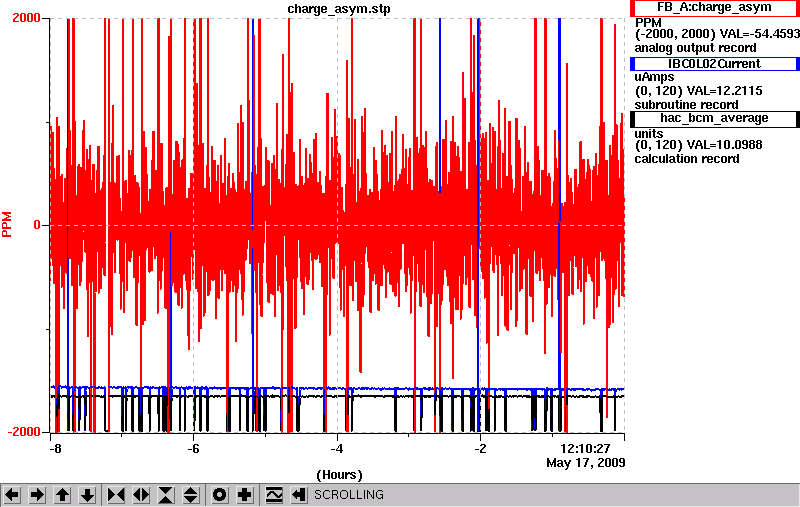Click the vertical zoom-out icon
The height and width of the screenshot is (507, 800).
point(190,495)
